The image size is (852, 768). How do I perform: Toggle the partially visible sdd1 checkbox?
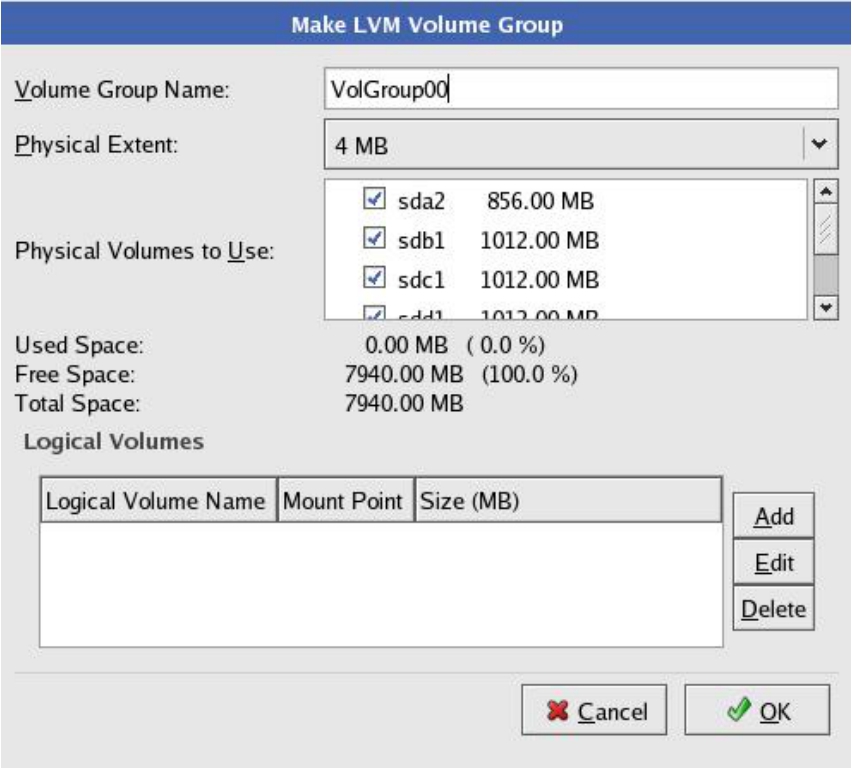[x=372, y=312]
